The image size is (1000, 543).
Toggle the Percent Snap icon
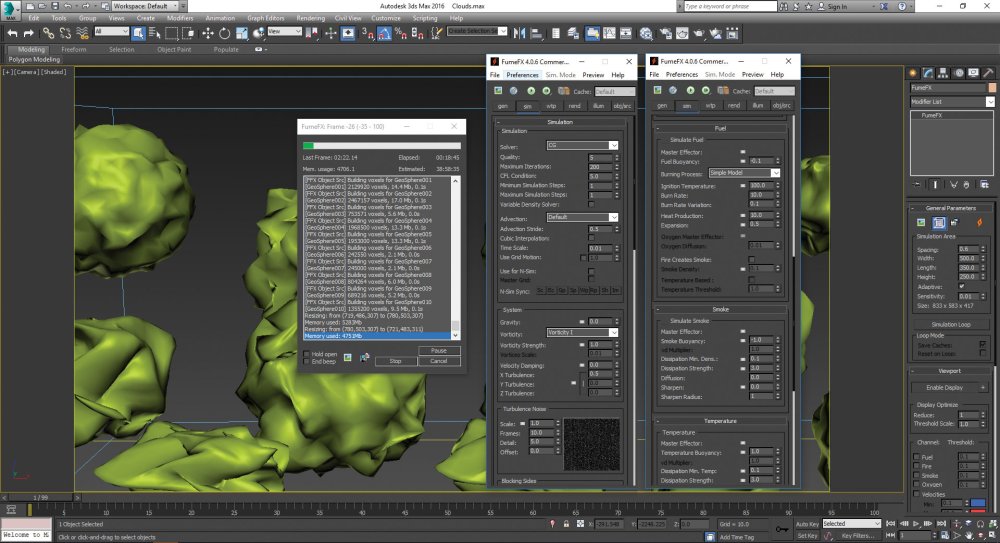(x=401, y=33)
